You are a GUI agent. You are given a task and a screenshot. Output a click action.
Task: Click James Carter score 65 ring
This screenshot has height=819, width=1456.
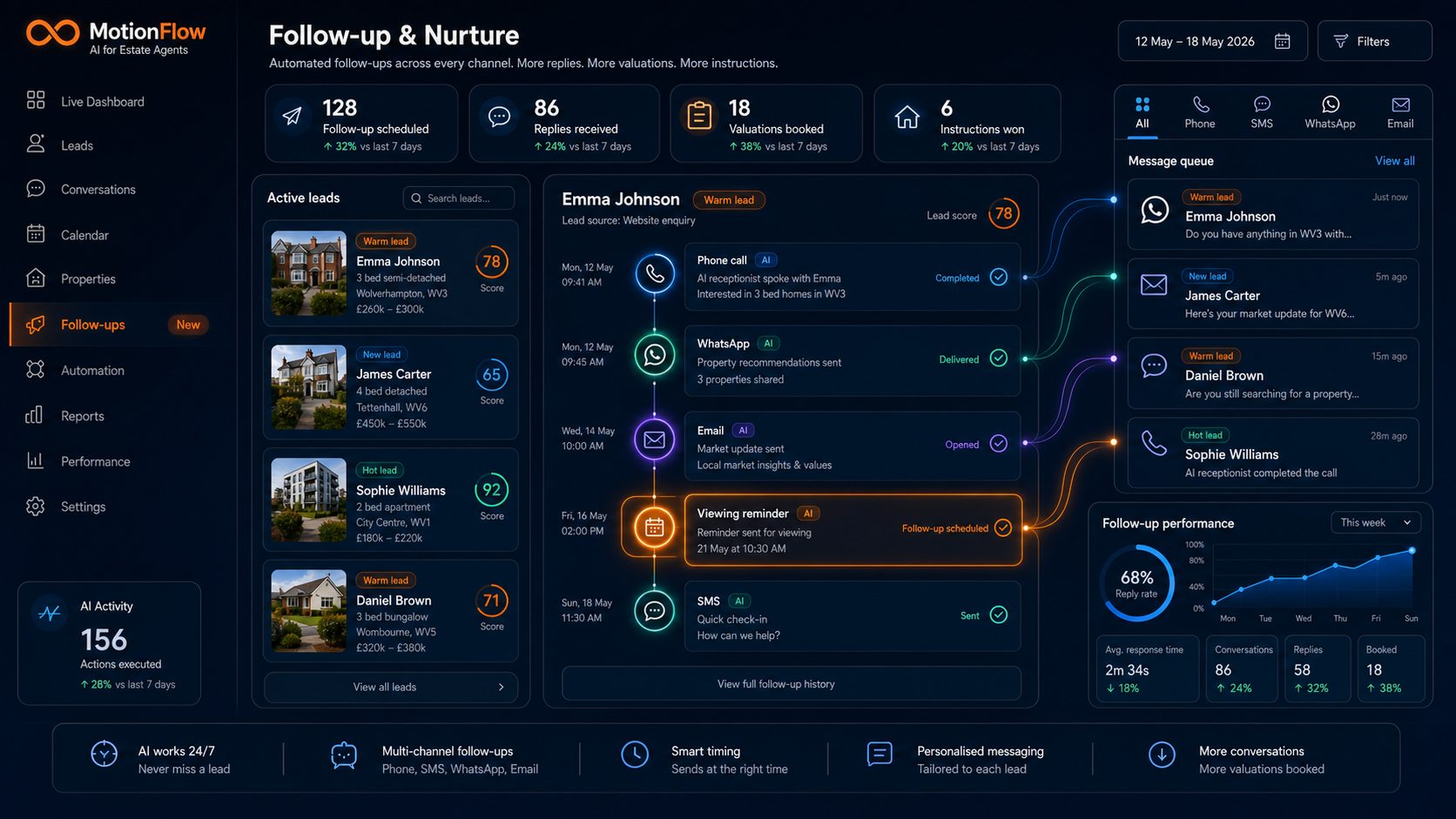(491, 375)
